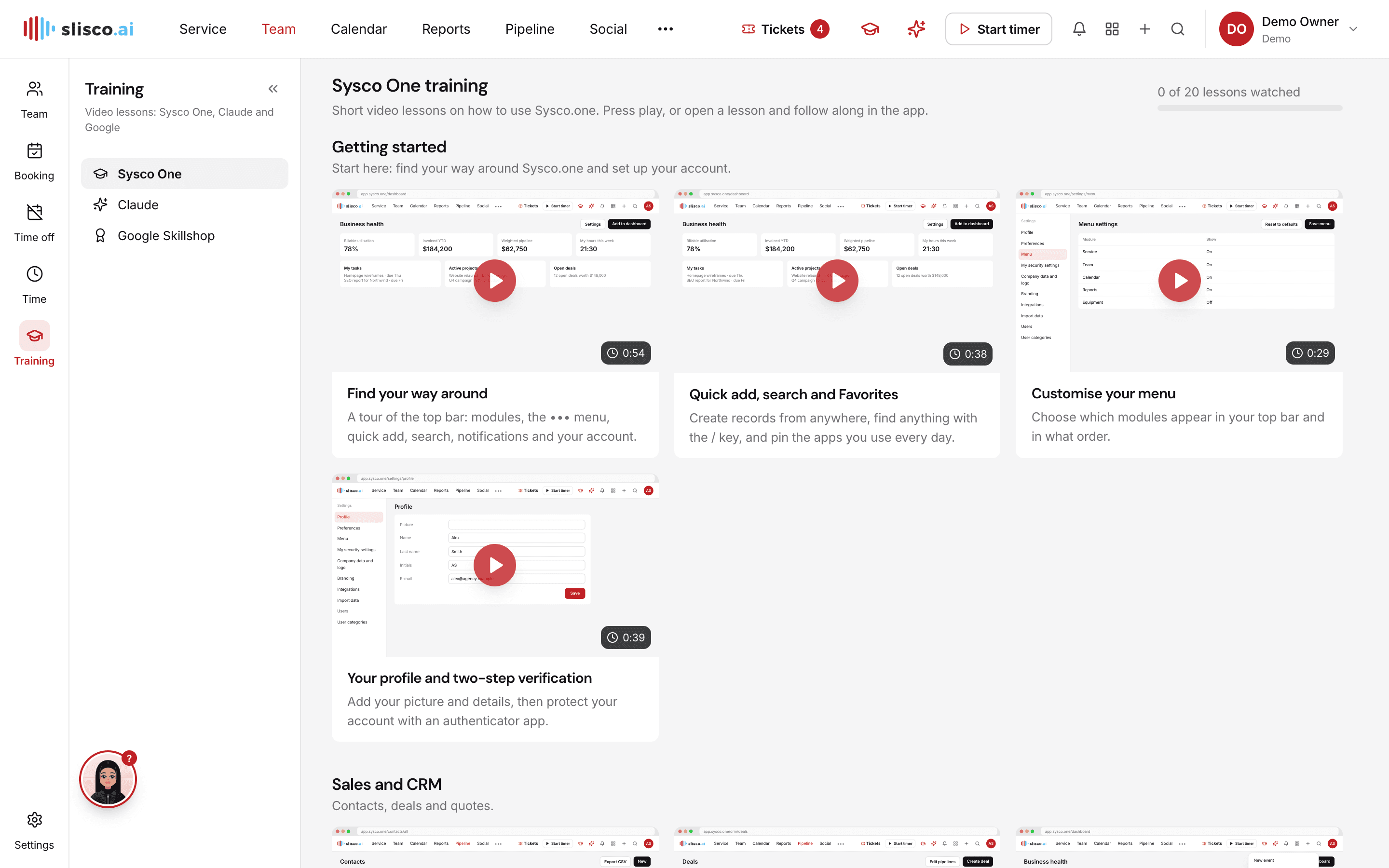Open the Team sidebar section
The height and width of the screenshot is (868, 1389).
click(x=34, y=100)
